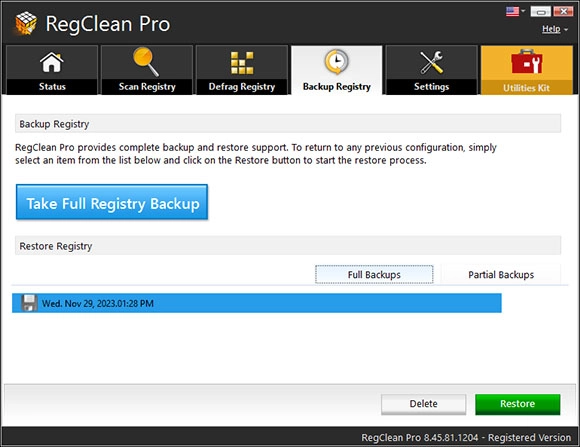This screenshot has height=447, width=580.
Task: Select the Backup Registry tab label
Action: click(x=337, y=87)
